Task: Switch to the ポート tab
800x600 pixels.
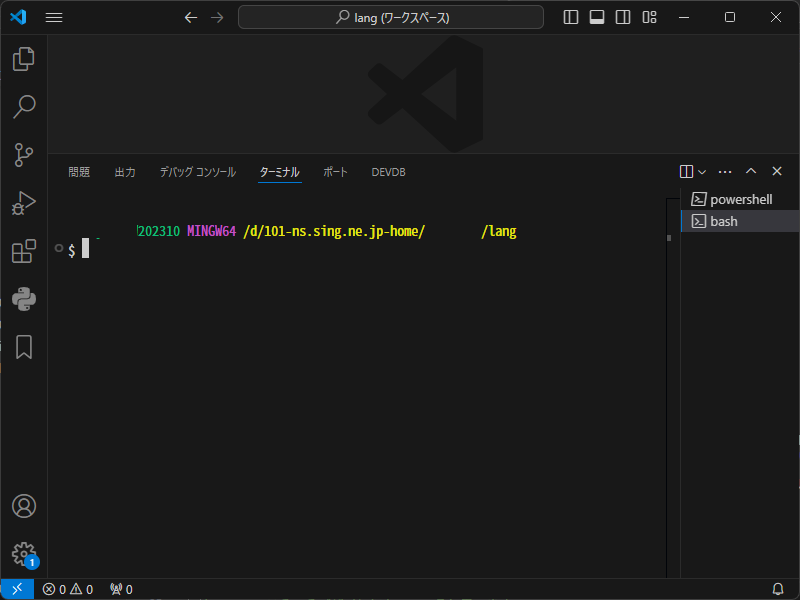Action: coord(335,172)
